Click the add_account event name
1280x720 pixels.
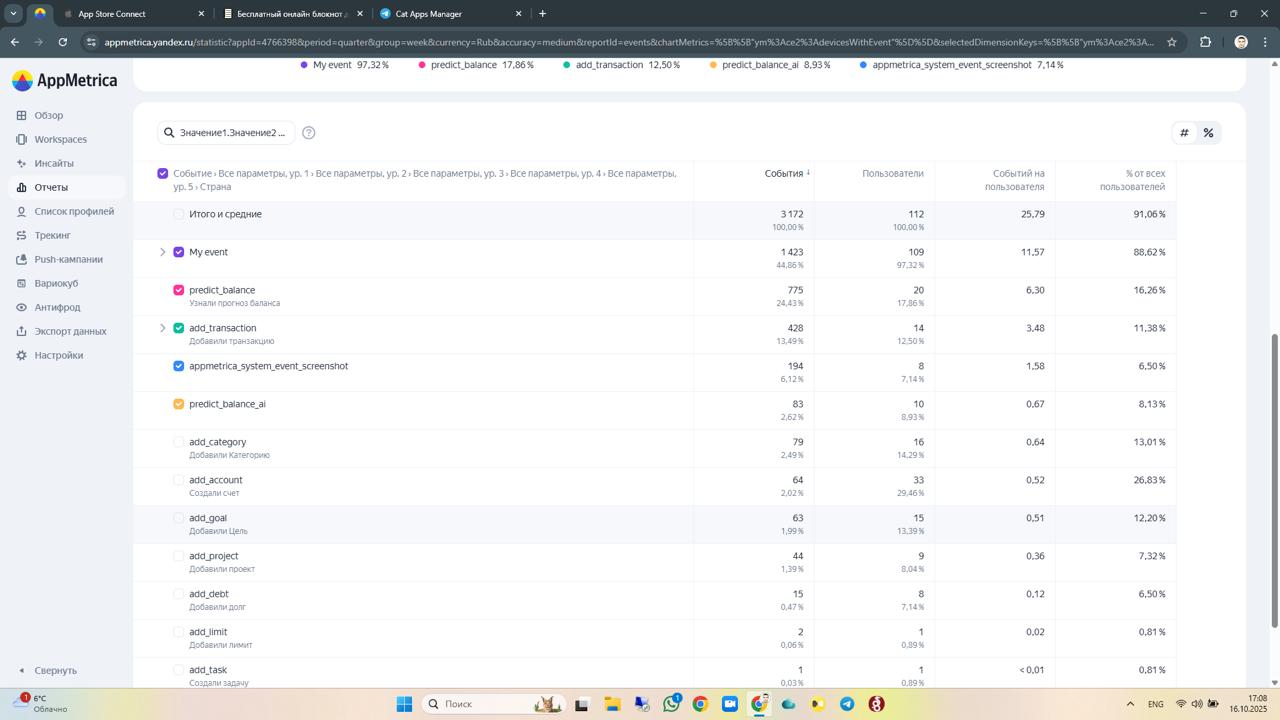(x=216, y=480)
